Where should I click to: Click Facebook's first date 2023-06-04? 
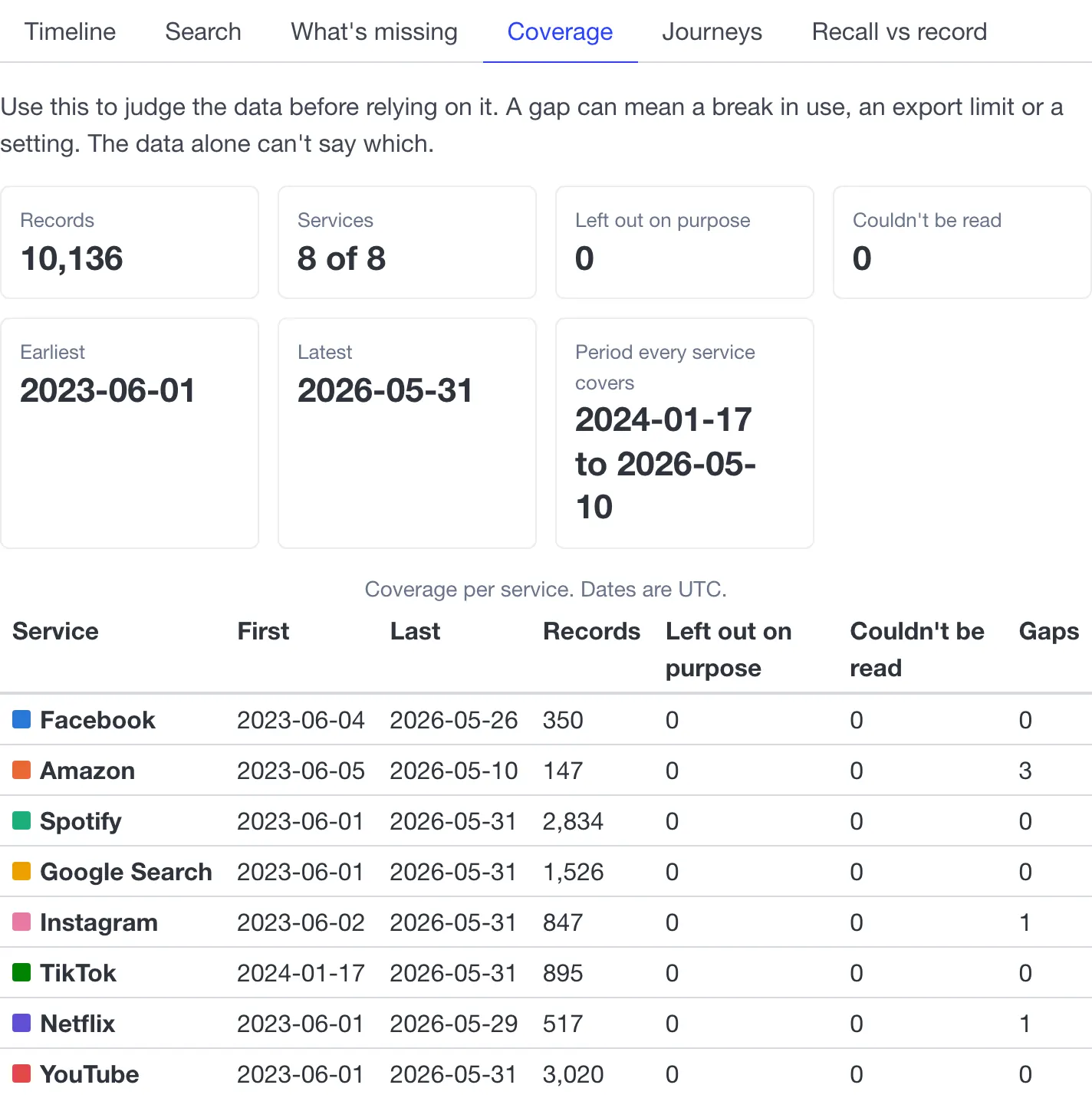(301, 720)
